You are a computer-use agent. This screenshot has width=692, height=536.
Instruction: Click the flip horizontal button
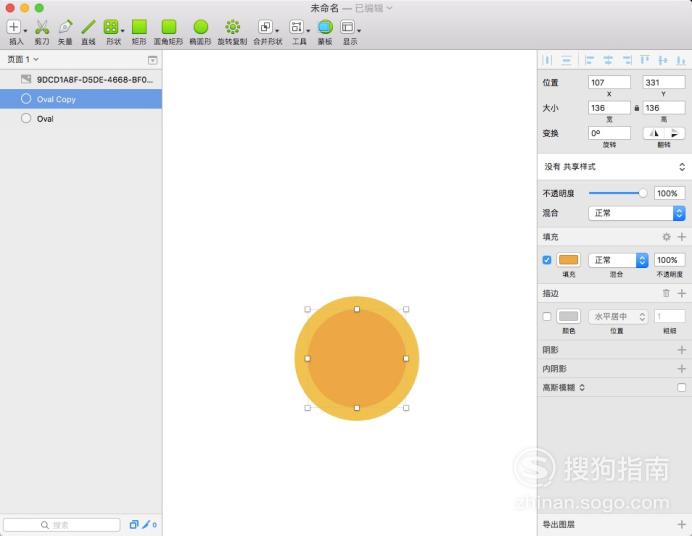click(x=654, y=133)
